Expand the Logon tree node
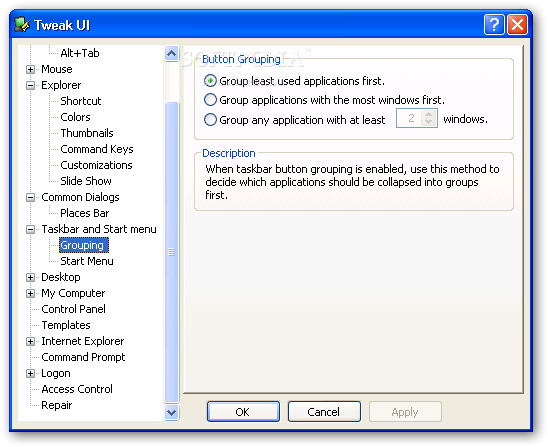 coord(30,374)
